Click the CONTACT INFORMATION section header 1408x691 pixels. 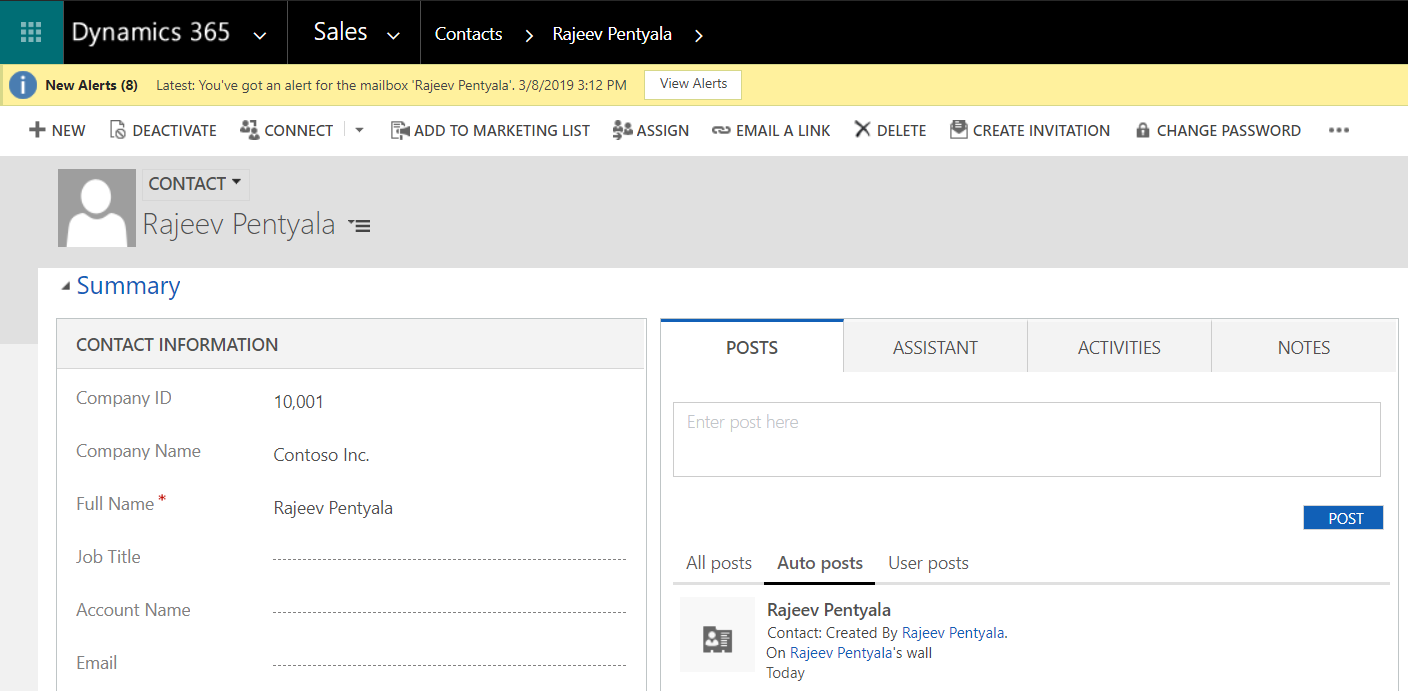[177, 345]
